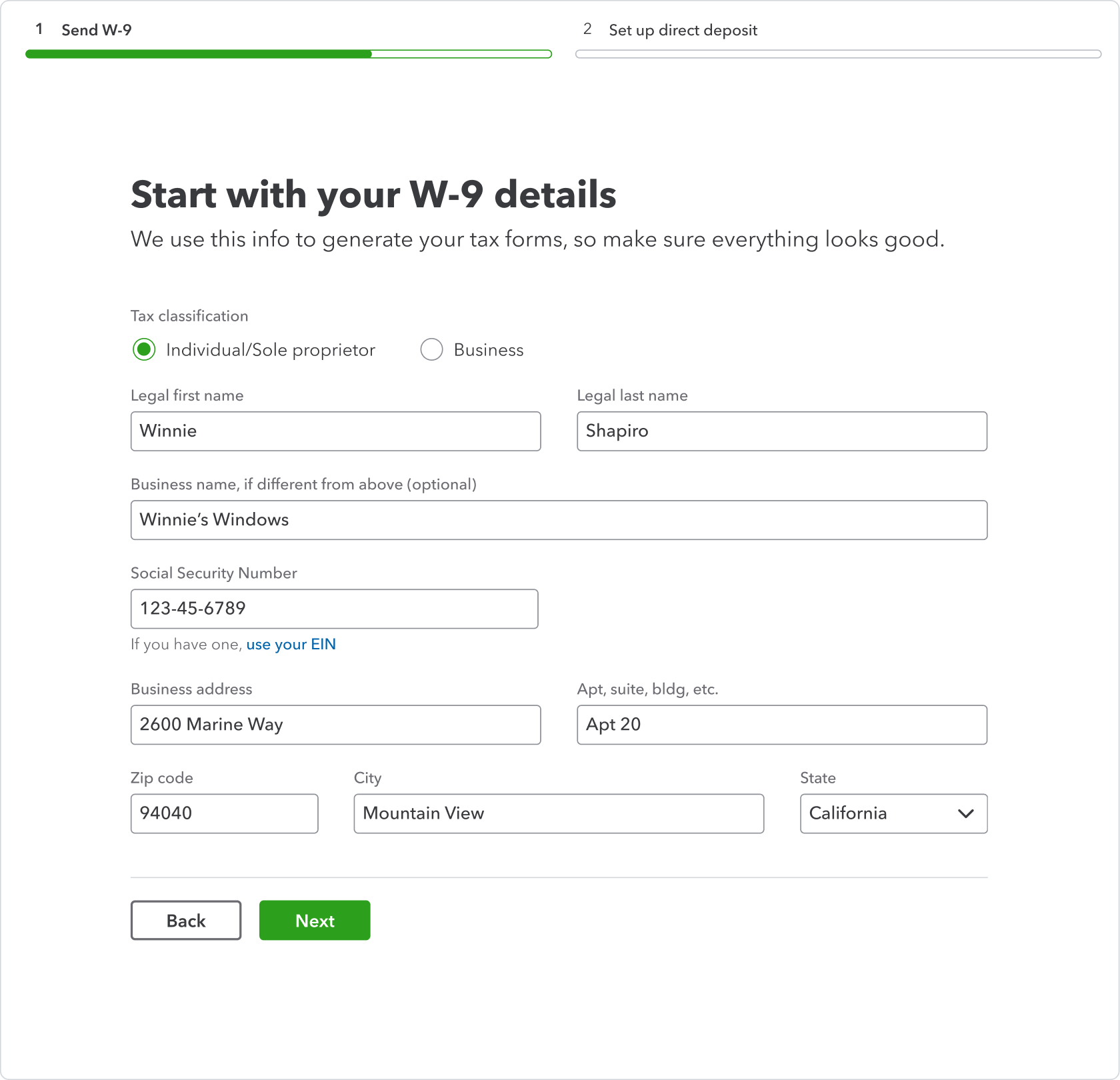This screenshot has height=1080, width=1120.
Task: Select Individual/Sole proprietor radio button
Action: pos(144,349)
